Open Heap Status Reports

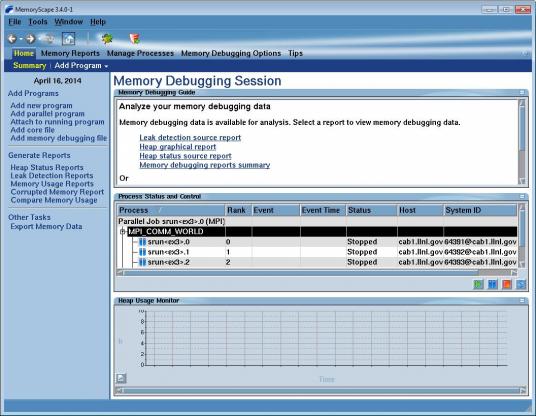[x=47, y=167]
